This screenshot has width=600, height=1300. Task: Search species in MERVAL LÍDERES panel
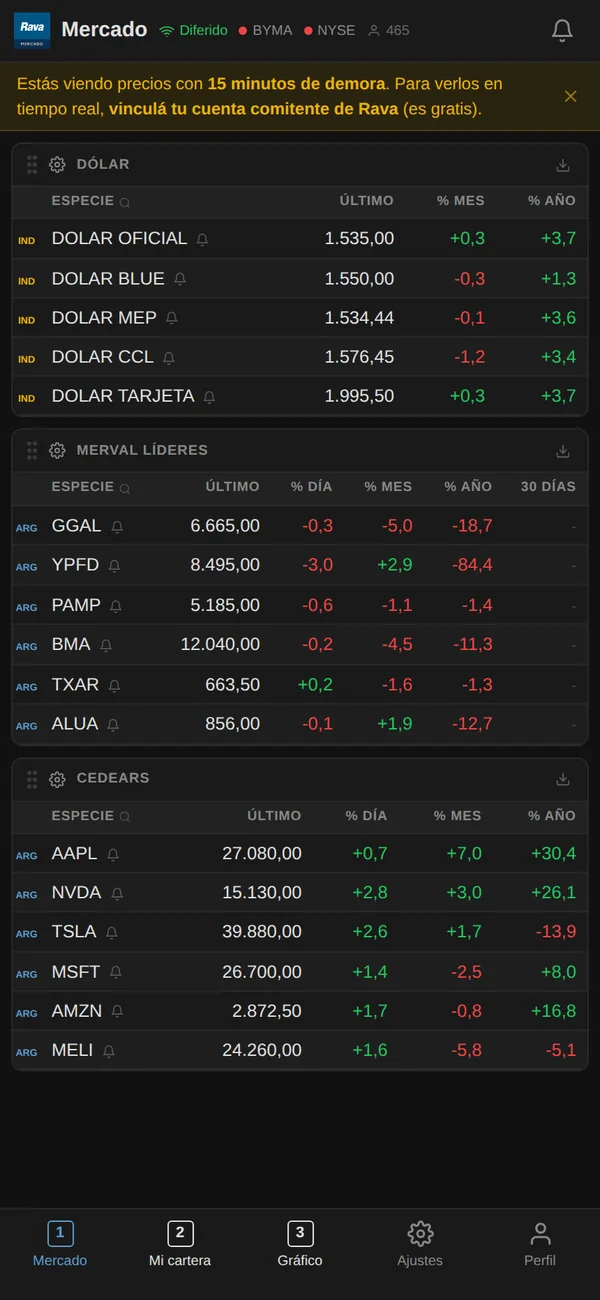125,488
